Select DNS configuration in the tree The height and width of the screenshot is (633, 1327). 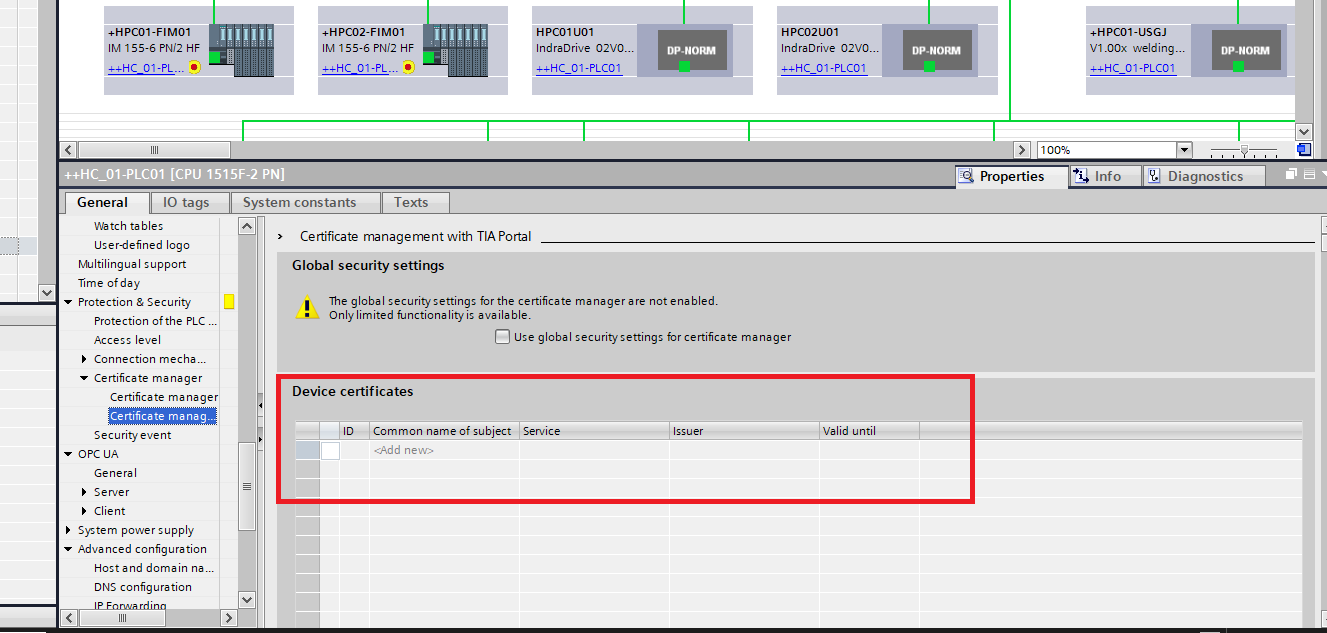tap(142, 587)
